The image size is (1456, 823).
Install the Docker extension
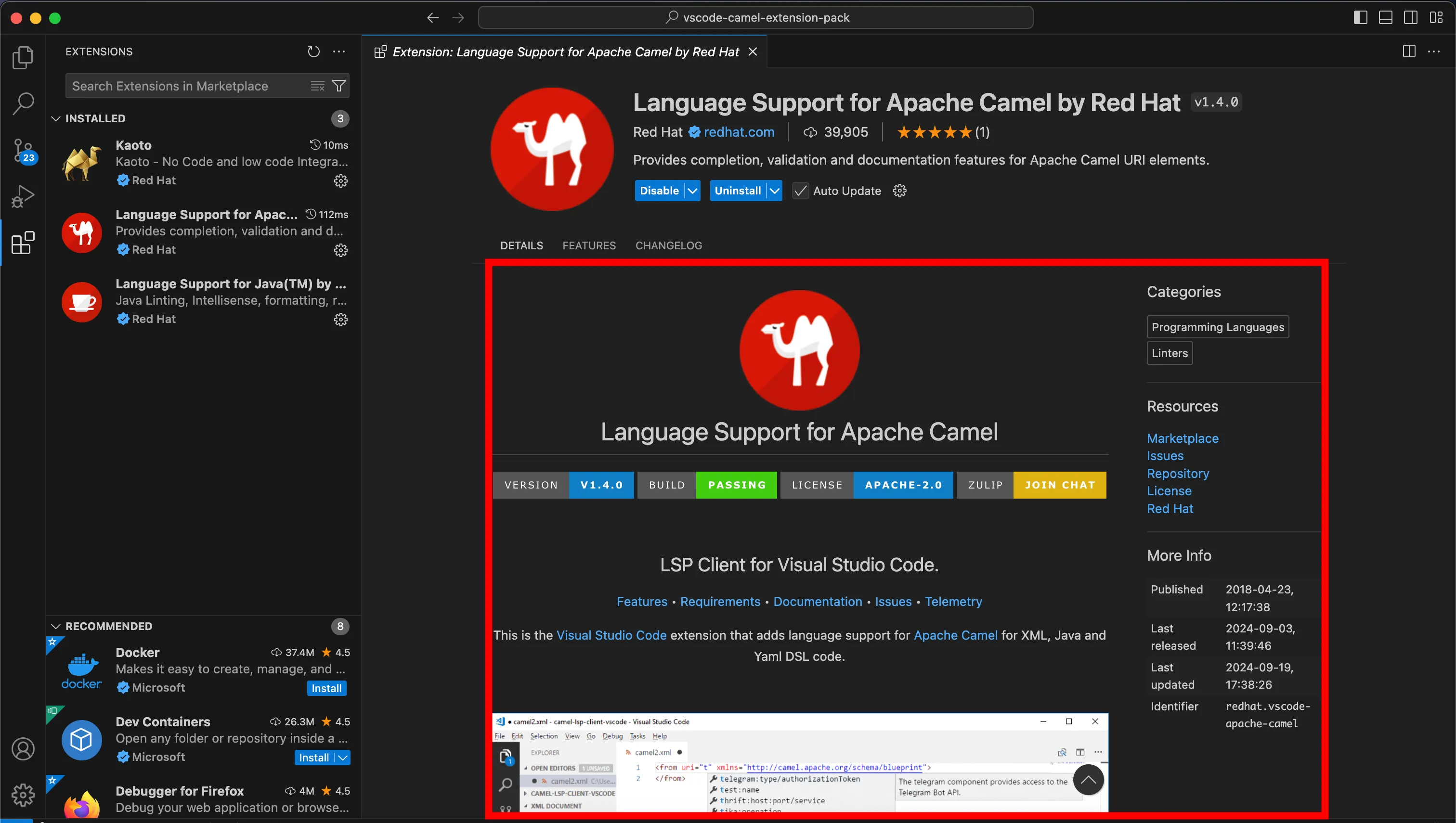[x=326, y=688]
